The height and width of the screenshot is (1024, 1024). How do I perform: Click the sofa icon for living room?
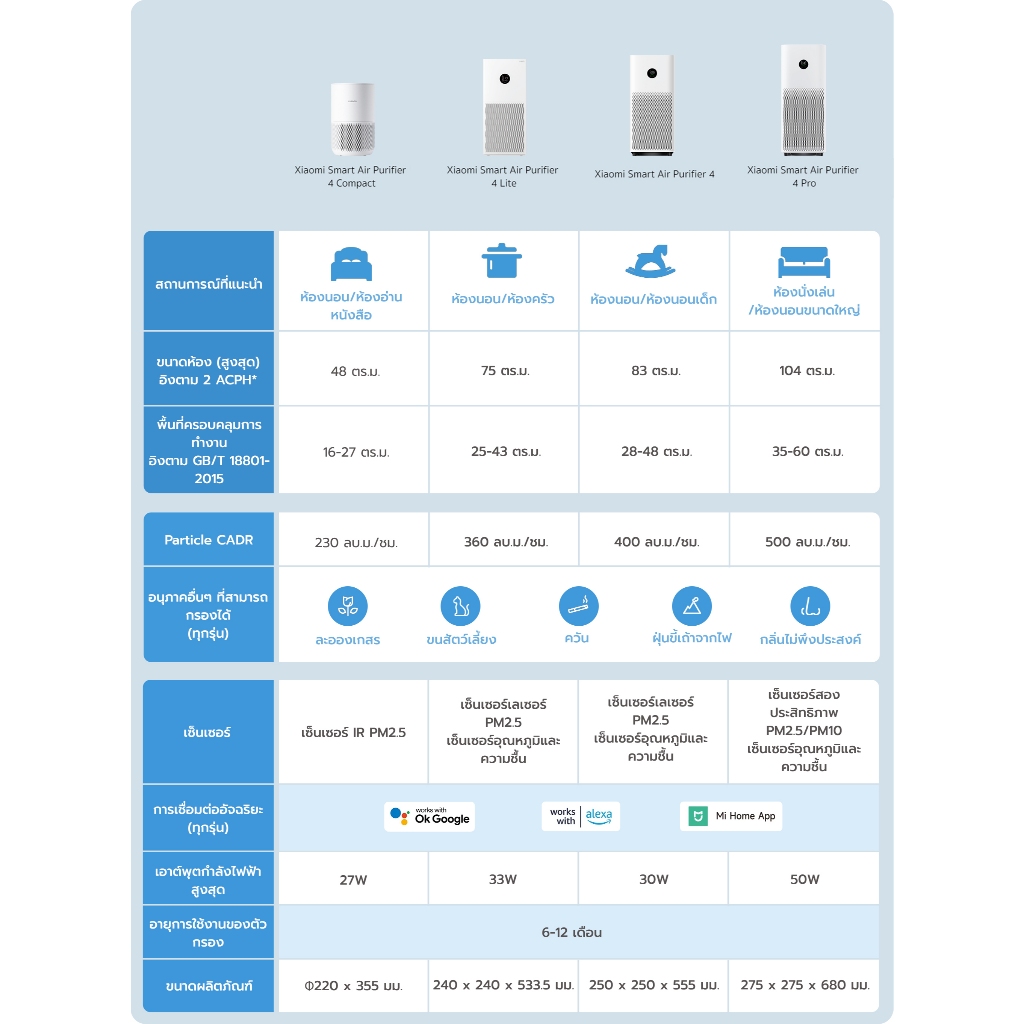(803, 261)
